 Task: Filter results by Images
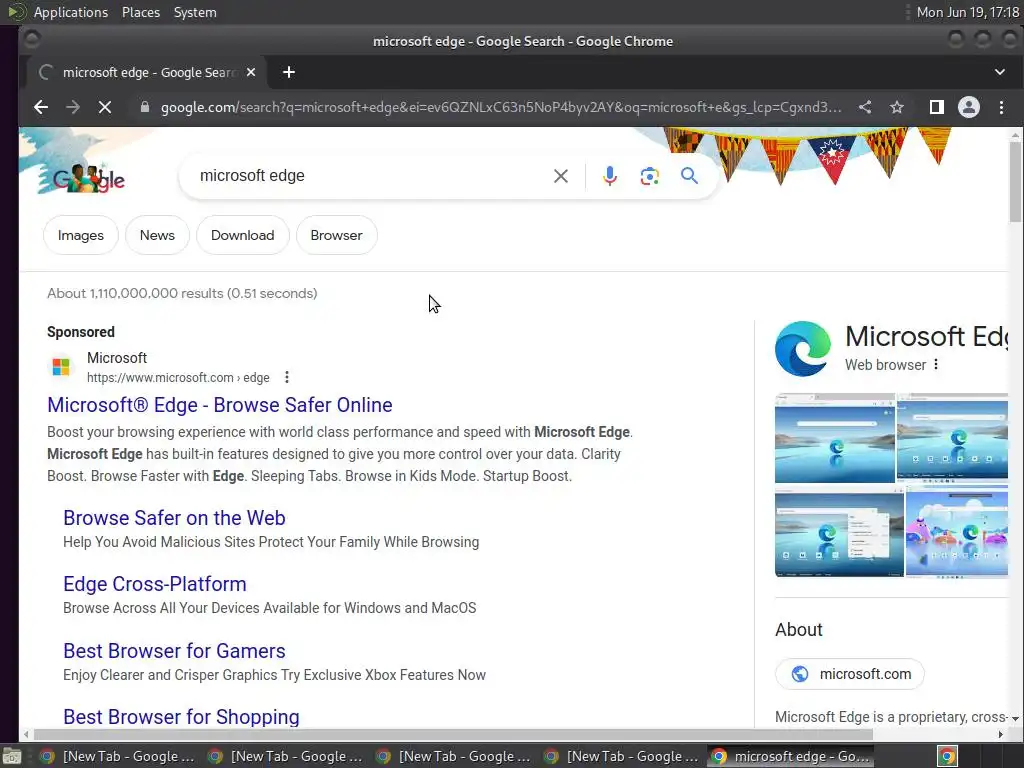tap(80, 235)
